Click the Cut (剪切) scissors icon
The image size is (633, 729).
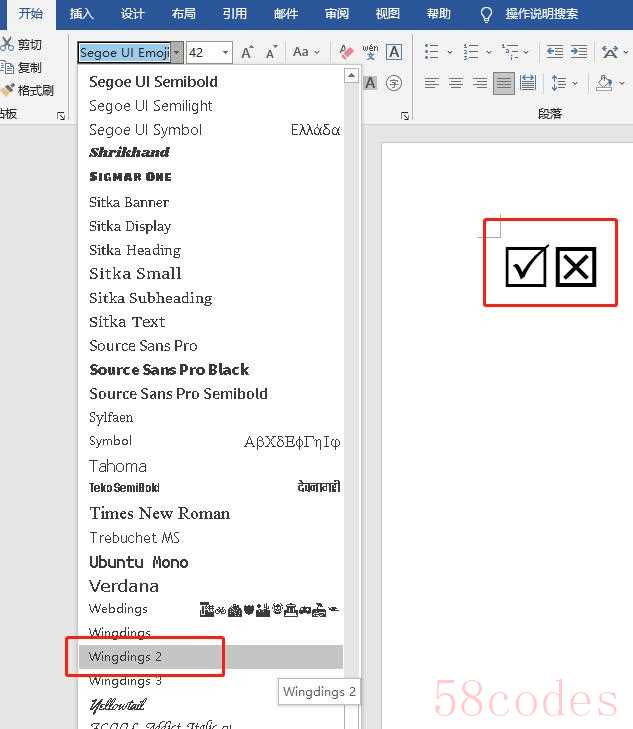pos(7,44)
